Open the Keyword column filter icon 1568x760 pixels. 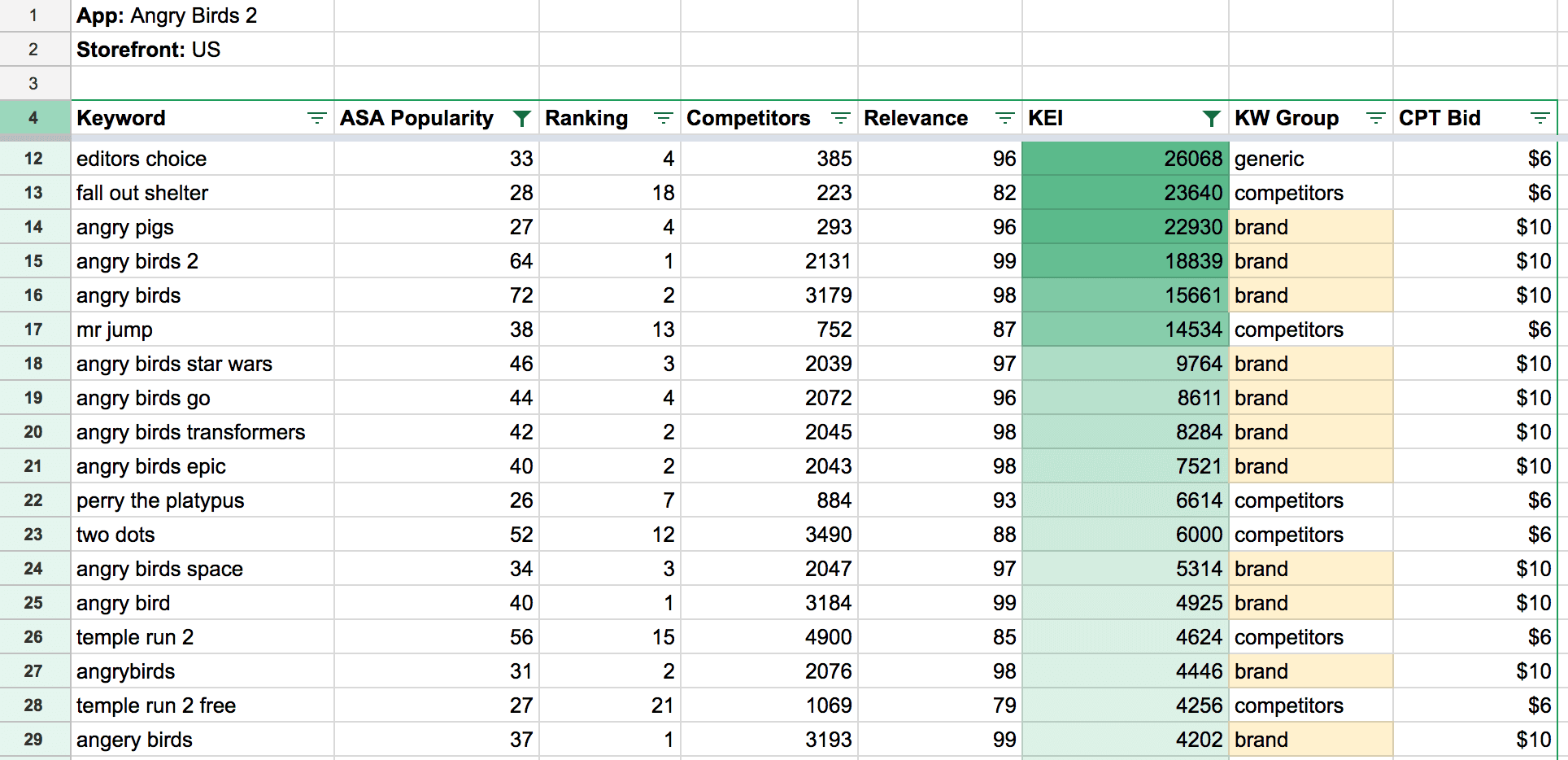[x=316, y=118]
